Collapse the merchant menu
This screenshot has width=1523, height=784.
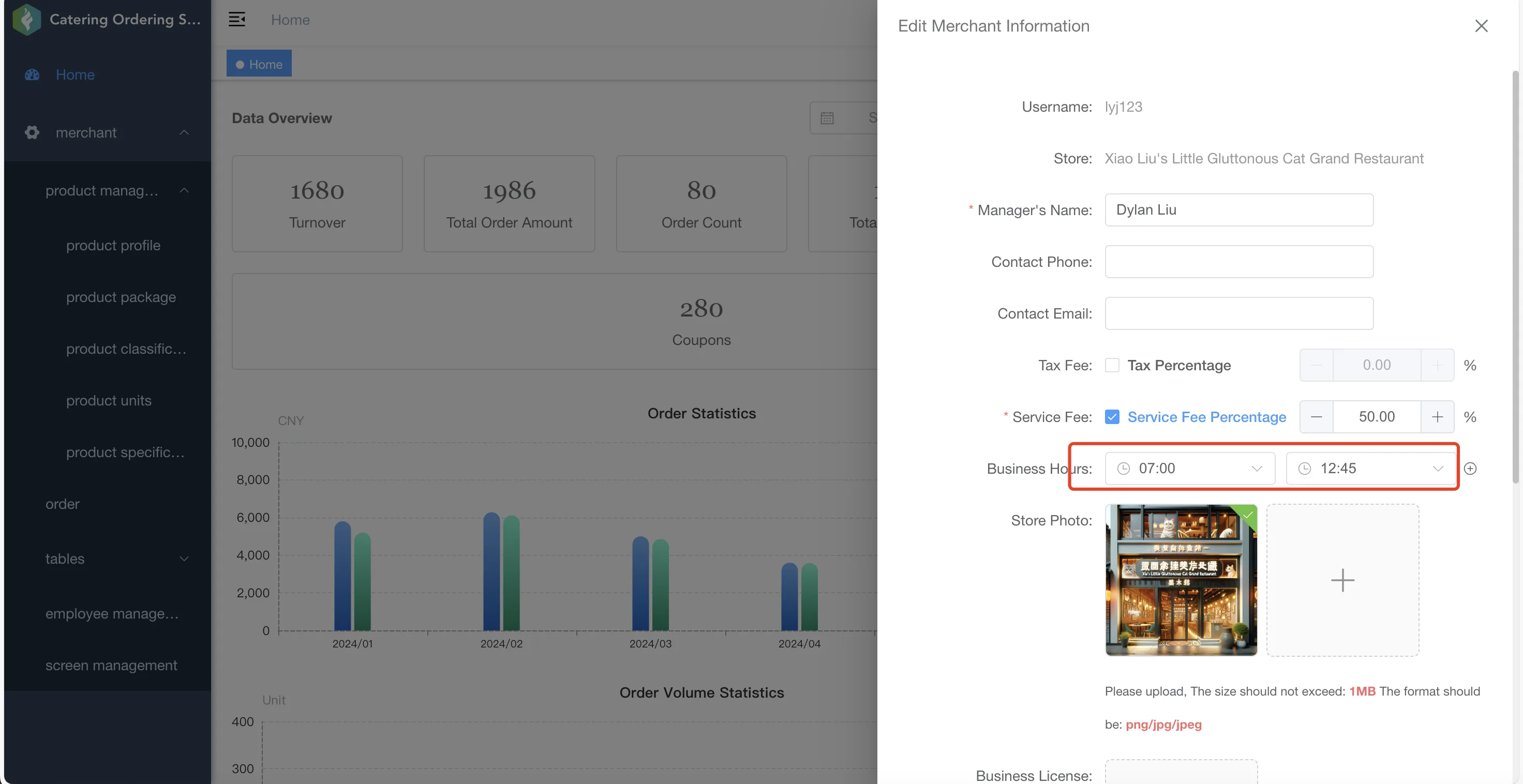point(184,132)
